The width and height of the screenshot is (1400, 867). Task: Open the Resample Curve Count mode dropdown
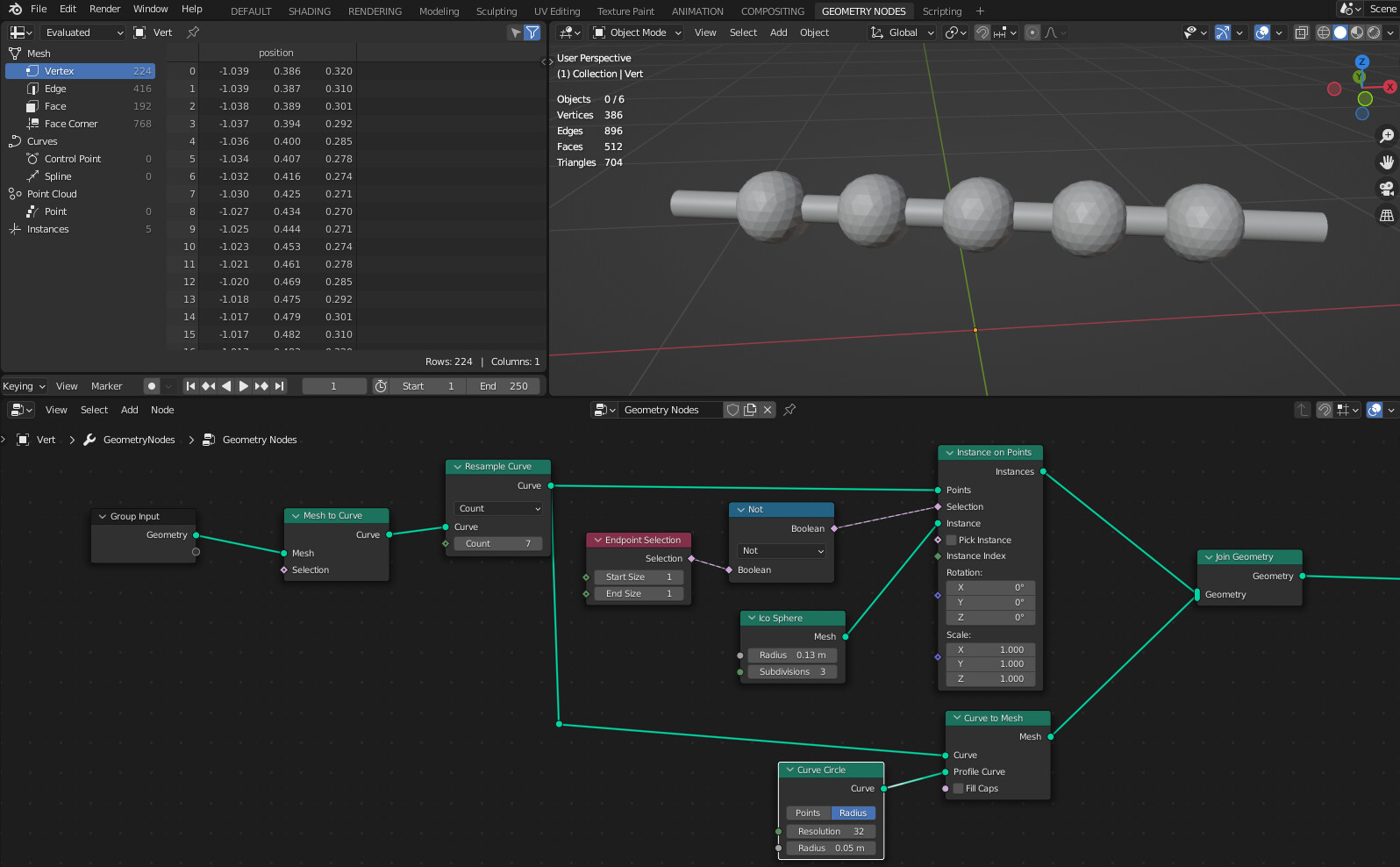tap(498, 509)
